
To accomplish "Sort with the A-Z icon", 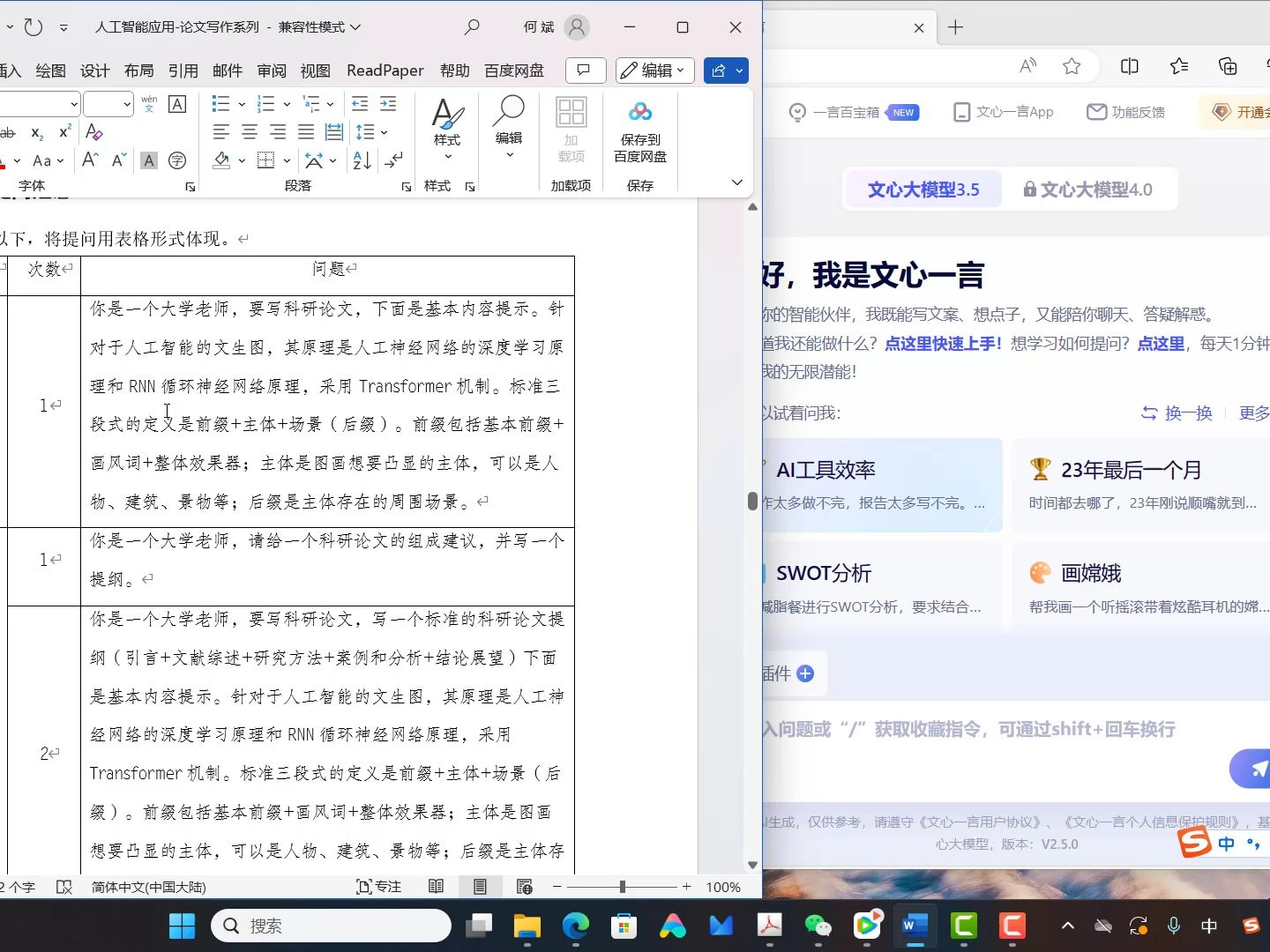I will (x=362, y=160).
